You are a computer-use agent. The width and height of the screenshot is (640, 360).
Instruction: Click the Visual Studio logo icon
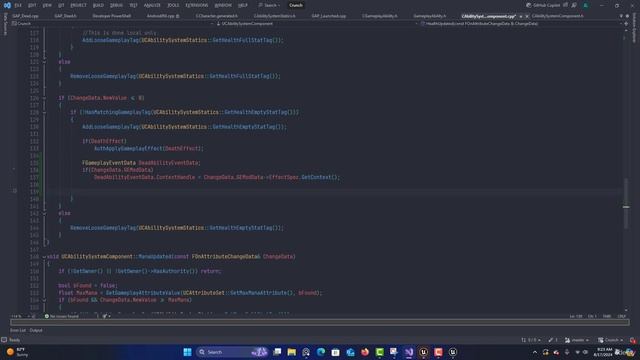(x=7, y=5)
